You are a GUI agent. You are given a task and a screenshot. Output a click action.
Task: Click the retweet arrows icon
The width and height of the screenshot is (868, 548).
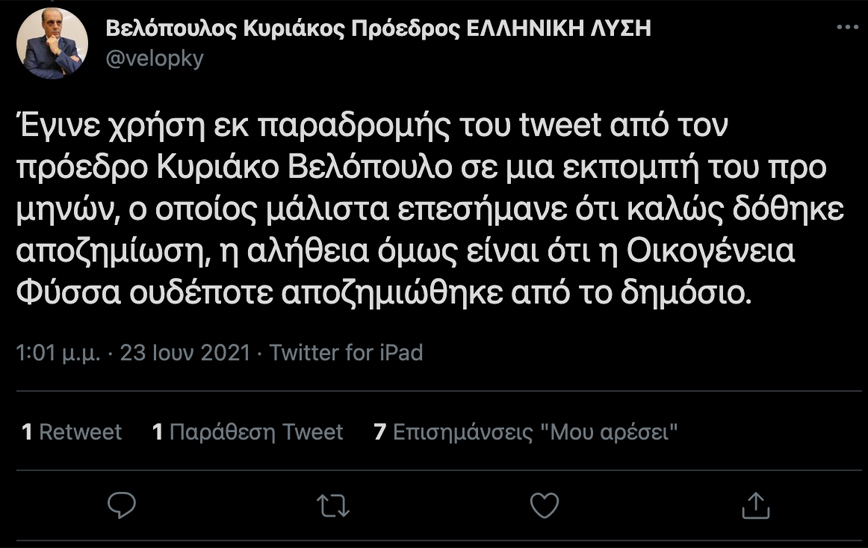[x=332, y=504]
